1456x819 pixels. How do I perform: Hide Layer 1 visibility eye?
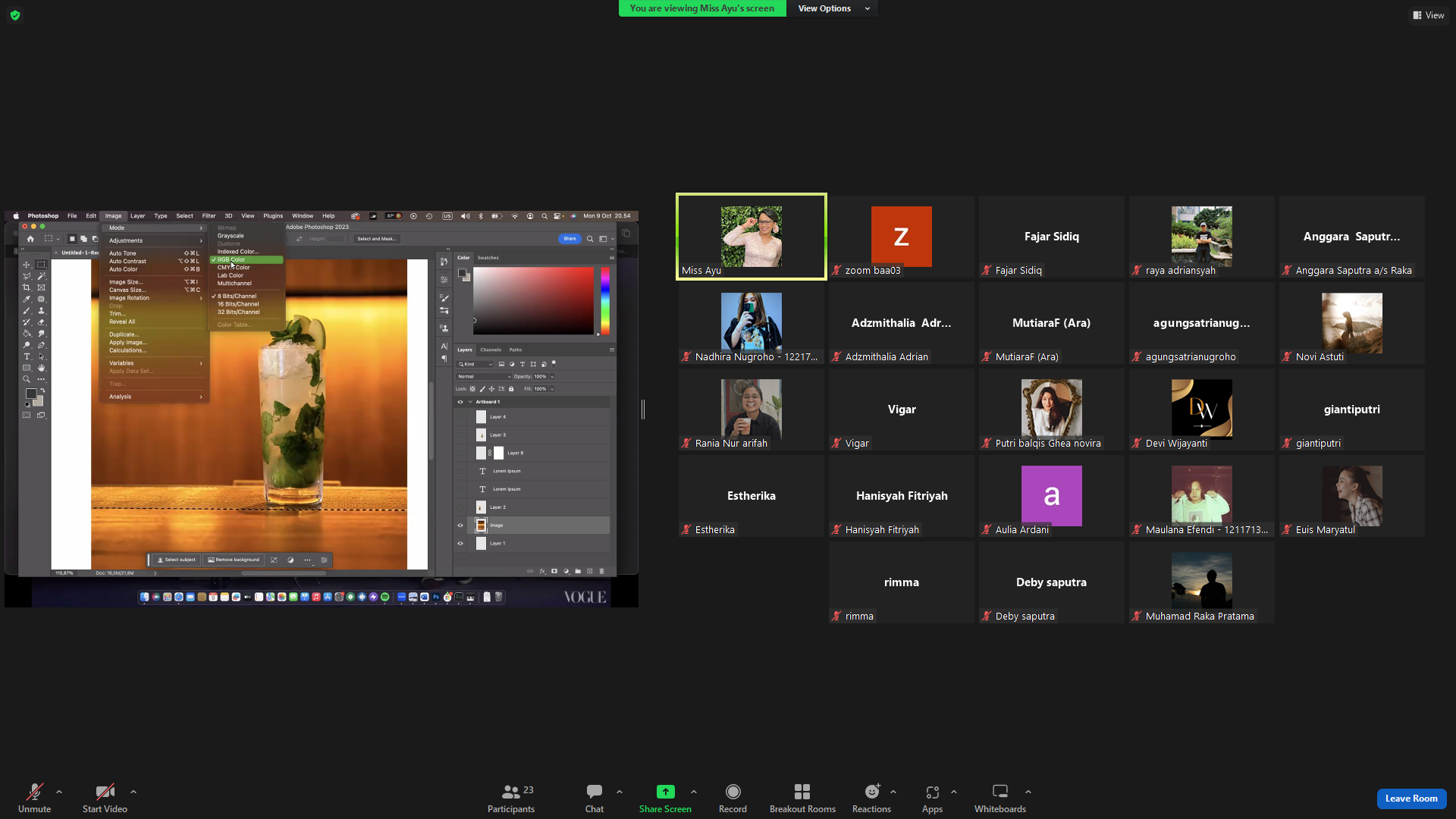pyautogui.click(x=460, y=543)
